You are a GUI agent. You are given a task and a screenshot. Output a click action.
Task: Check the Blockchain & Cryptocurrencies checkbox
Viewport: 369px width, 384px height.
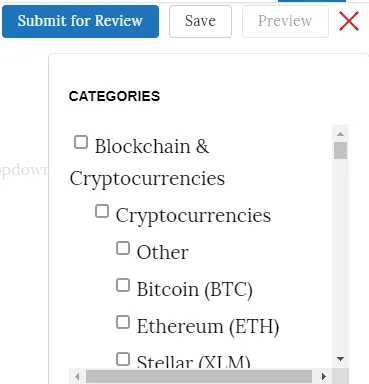(x=81, y=142)
